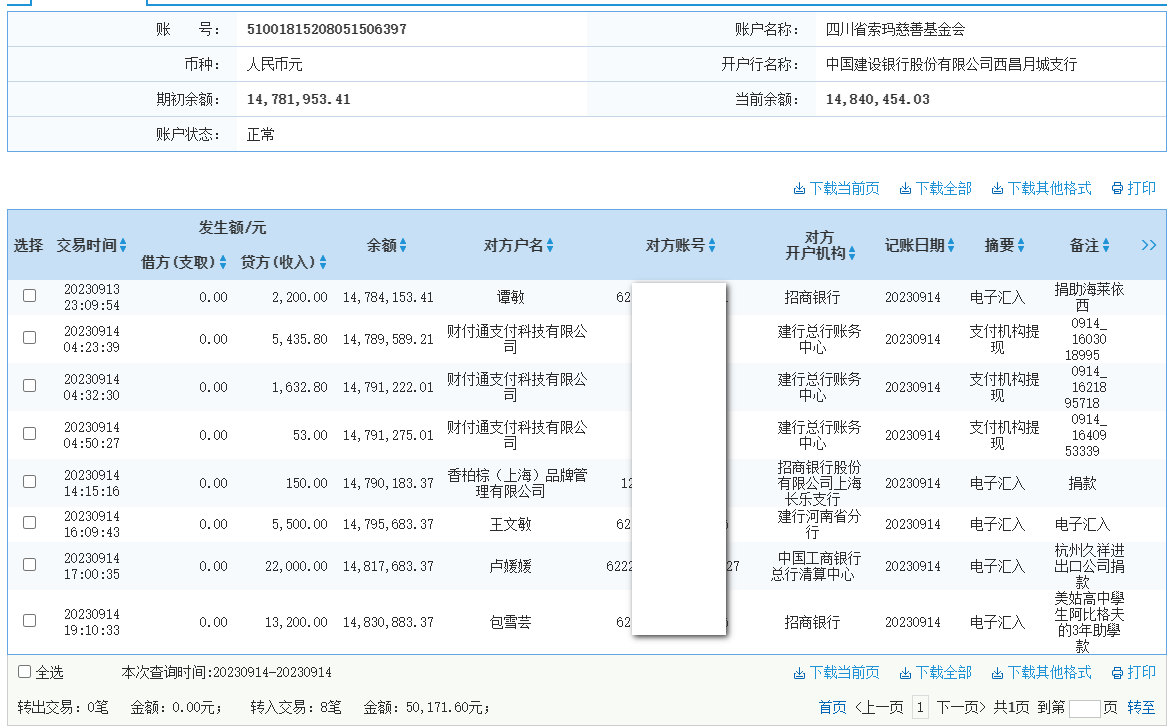
Task: Click account number 51001815208051506397
Action: click(x=327, y=29)
